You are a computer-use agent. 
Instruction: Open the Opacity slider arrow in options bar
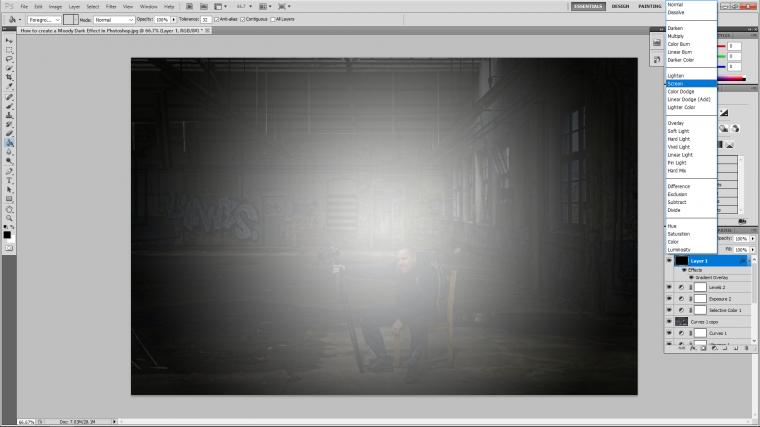[x=174, y=20]
